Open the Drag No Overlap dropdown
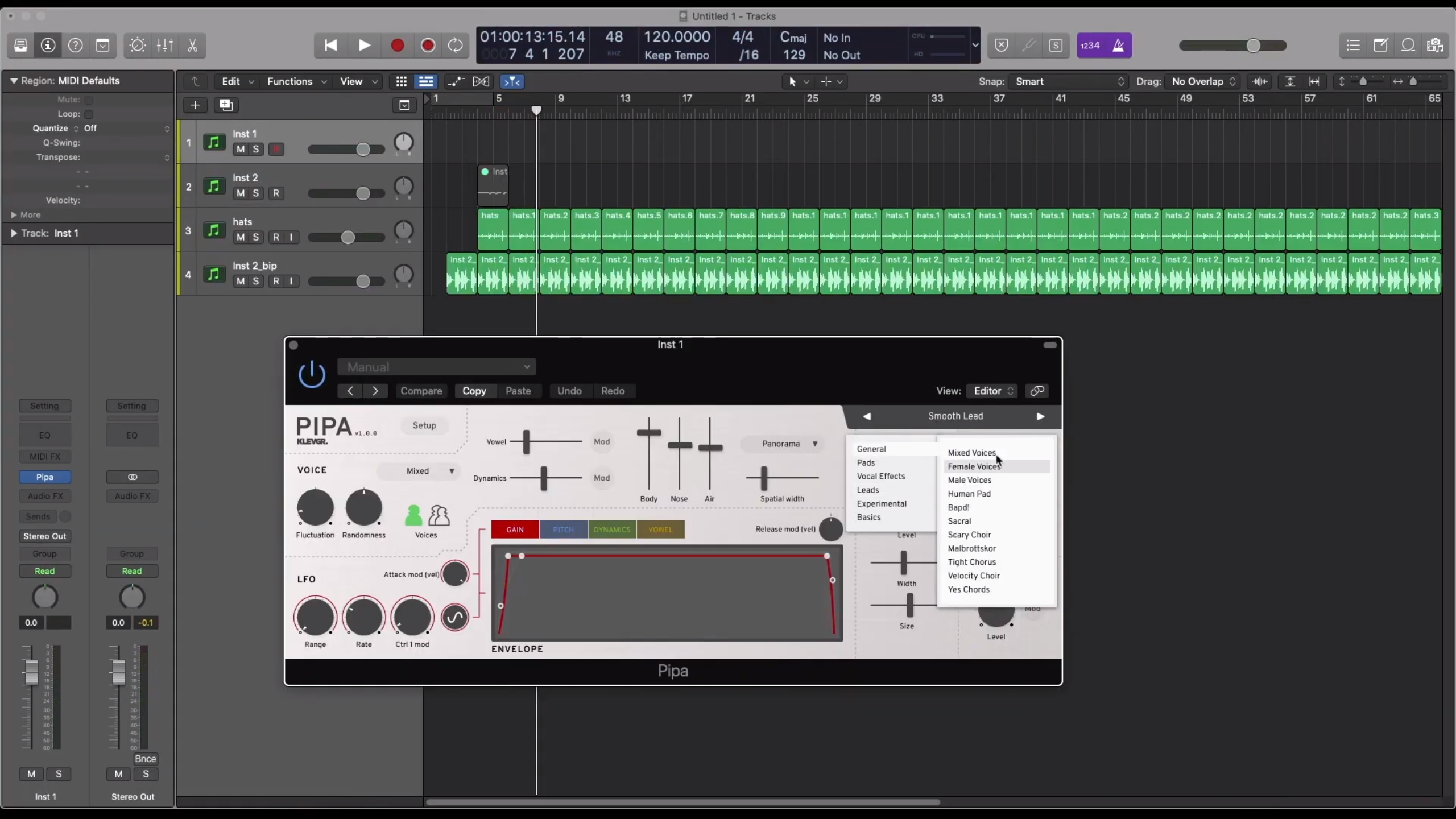The width and height of the screenshot is (1456, 819). pyautogui.click(x=1202, y=81)
